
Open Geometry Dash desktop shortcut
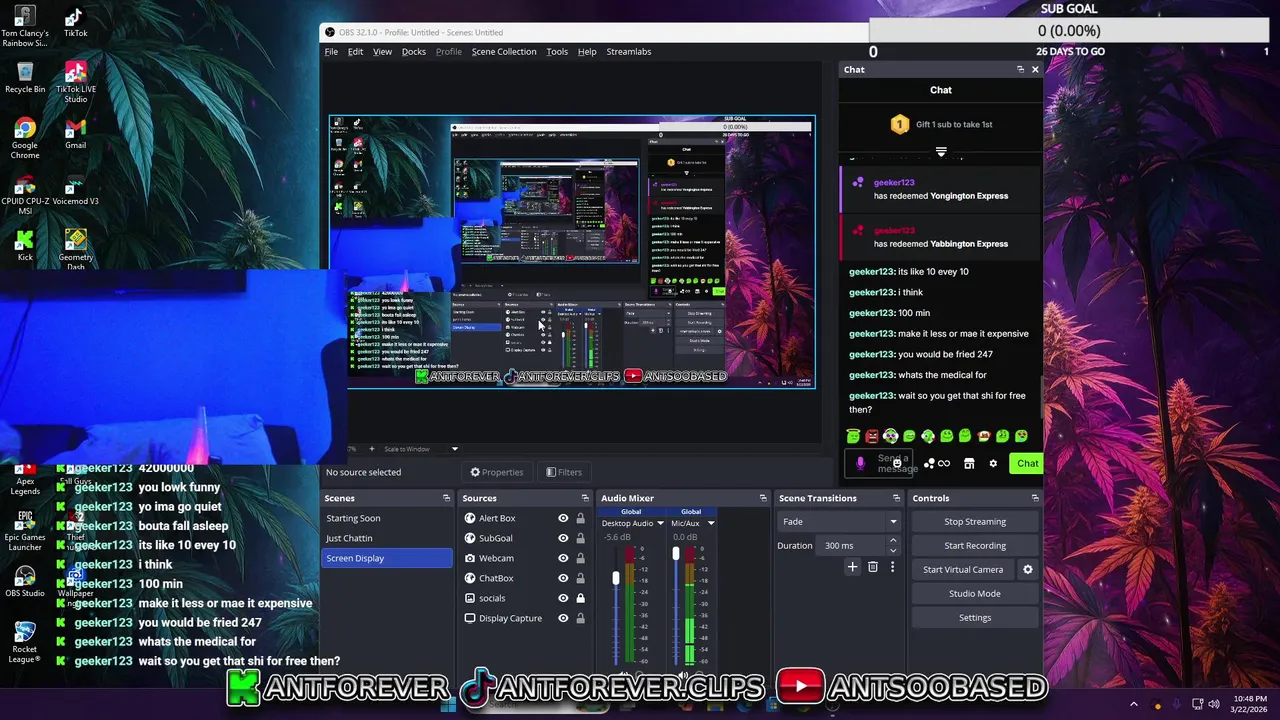pos(75,249)
